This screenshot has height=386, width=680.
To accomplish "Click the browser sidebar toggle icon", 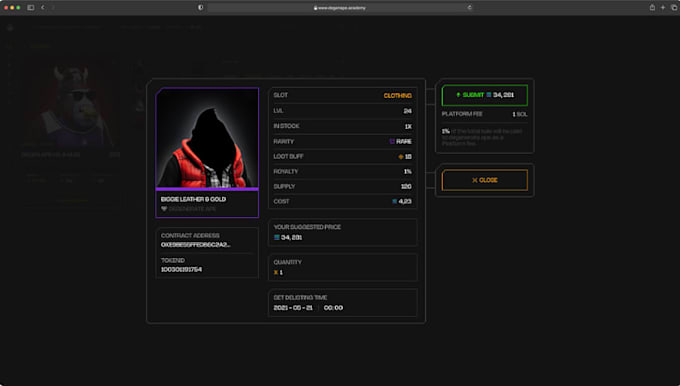I will tap(30, 7).
